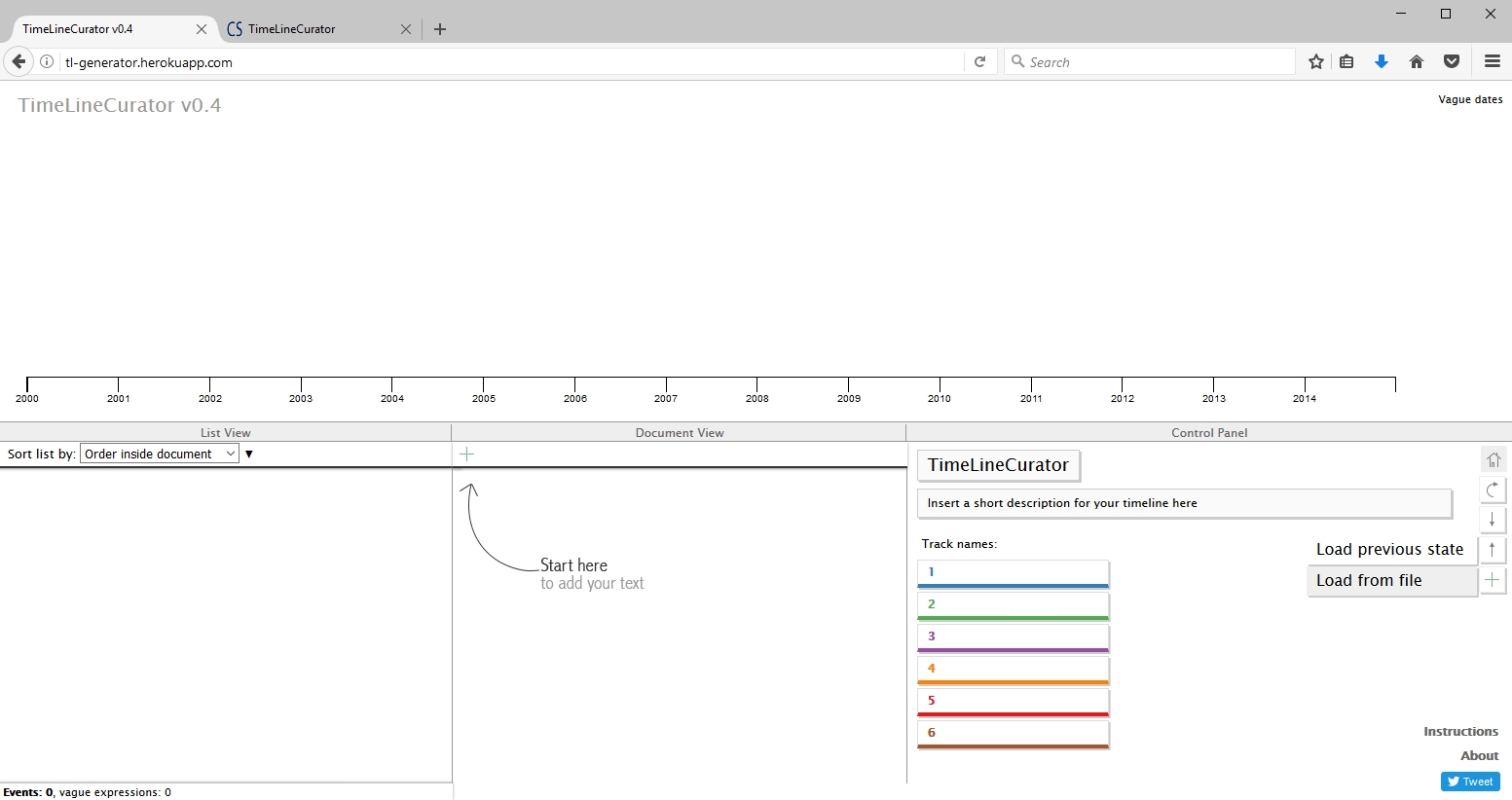The height and width of the screenshot is (800, 1512).
Task: Open the Sort list by dropdown
Action: pos(160,455)
